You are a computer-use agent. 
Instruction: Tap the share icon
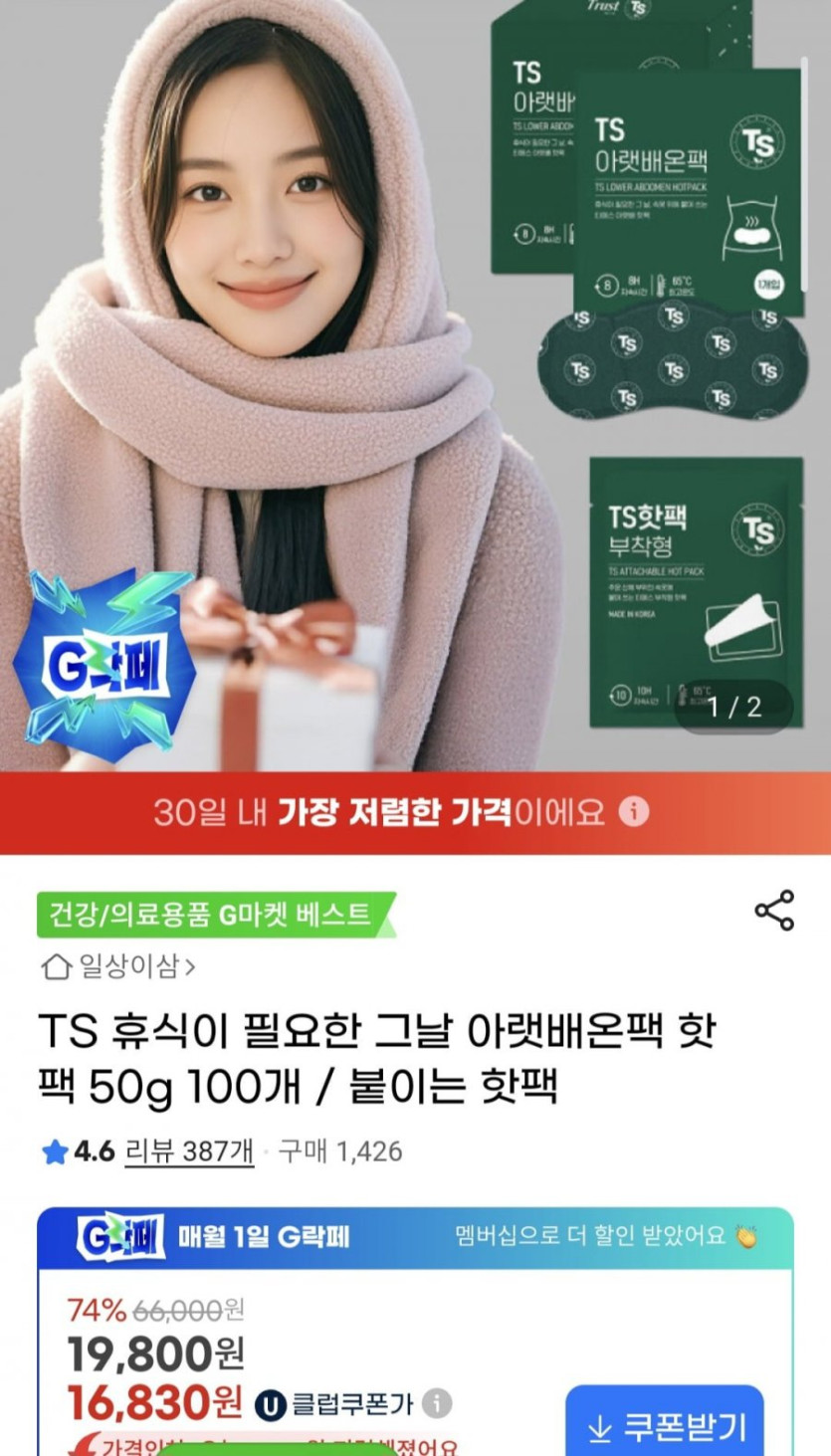tap(773, 911)
